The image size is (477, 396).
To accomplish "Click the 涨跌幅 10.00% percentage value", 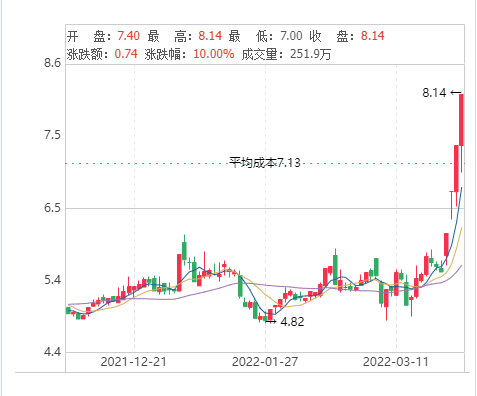I will tap(214, 54).
